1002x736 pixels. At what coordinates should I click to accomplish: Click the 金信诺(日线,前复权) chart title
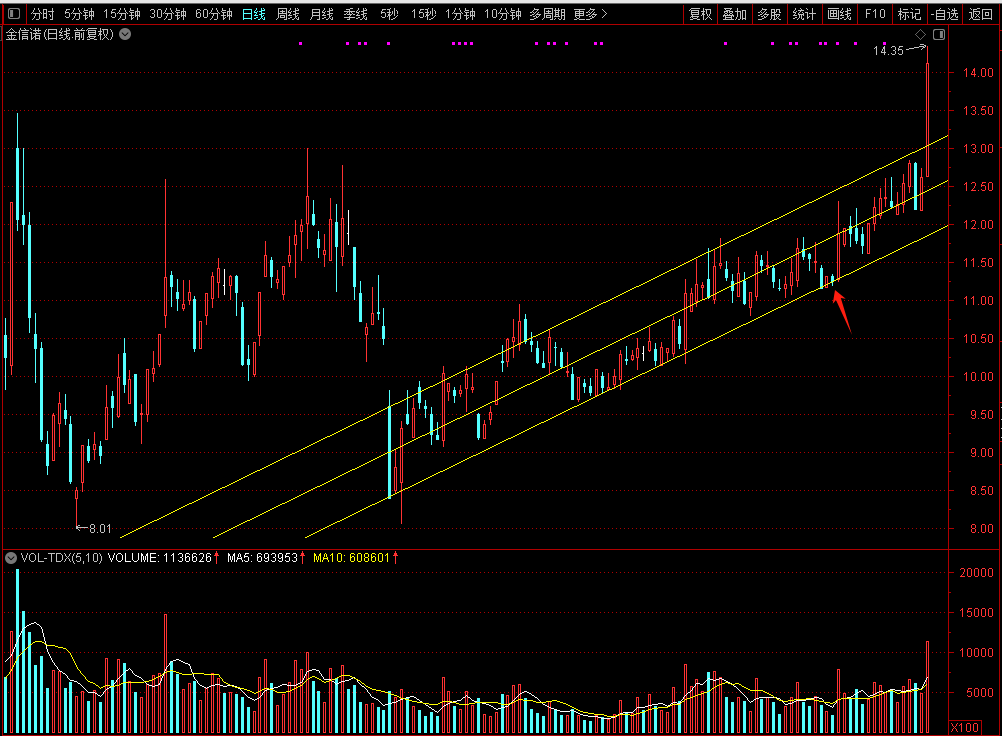pos(59,34)
